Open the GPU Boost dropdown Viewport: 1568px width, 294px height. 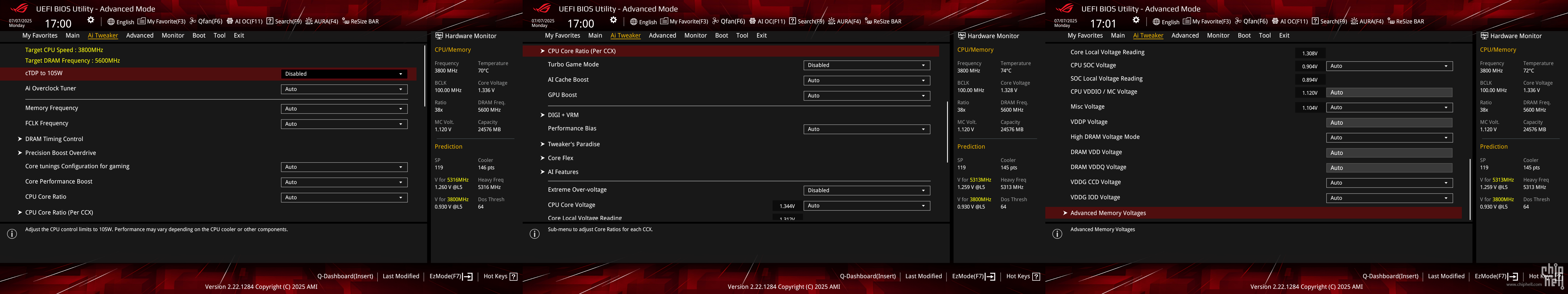point(867,96)
